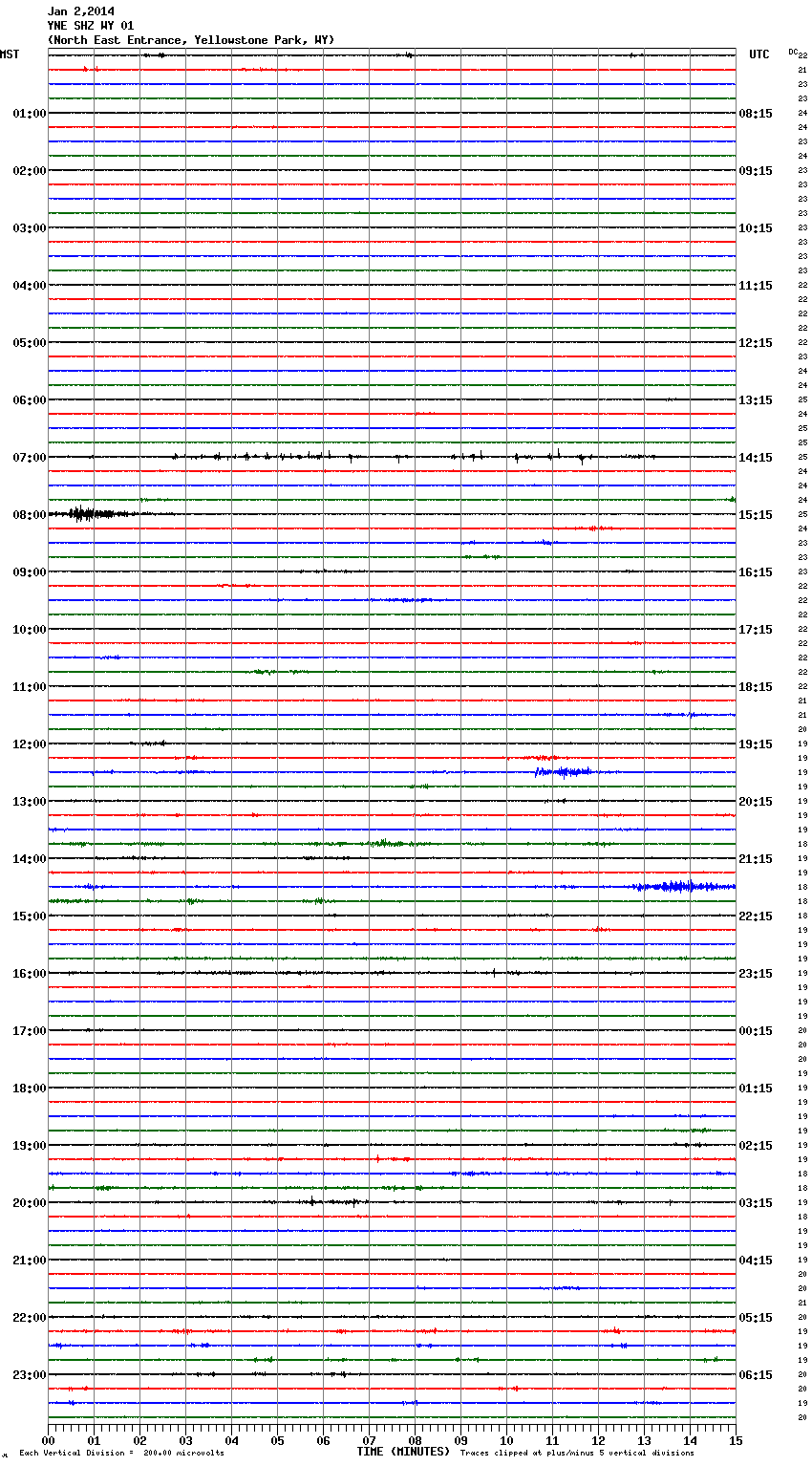The image size is (812, 1466).
Task: Select the 06:00 MST time label
Action: click(30, 400)
